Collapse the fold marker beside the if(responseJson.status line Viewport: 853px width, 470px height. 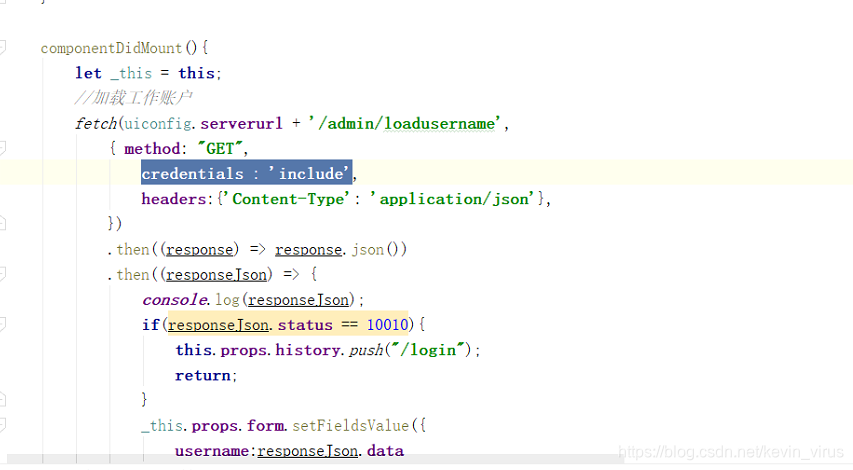pyautogui.click(x=2, y=325)
